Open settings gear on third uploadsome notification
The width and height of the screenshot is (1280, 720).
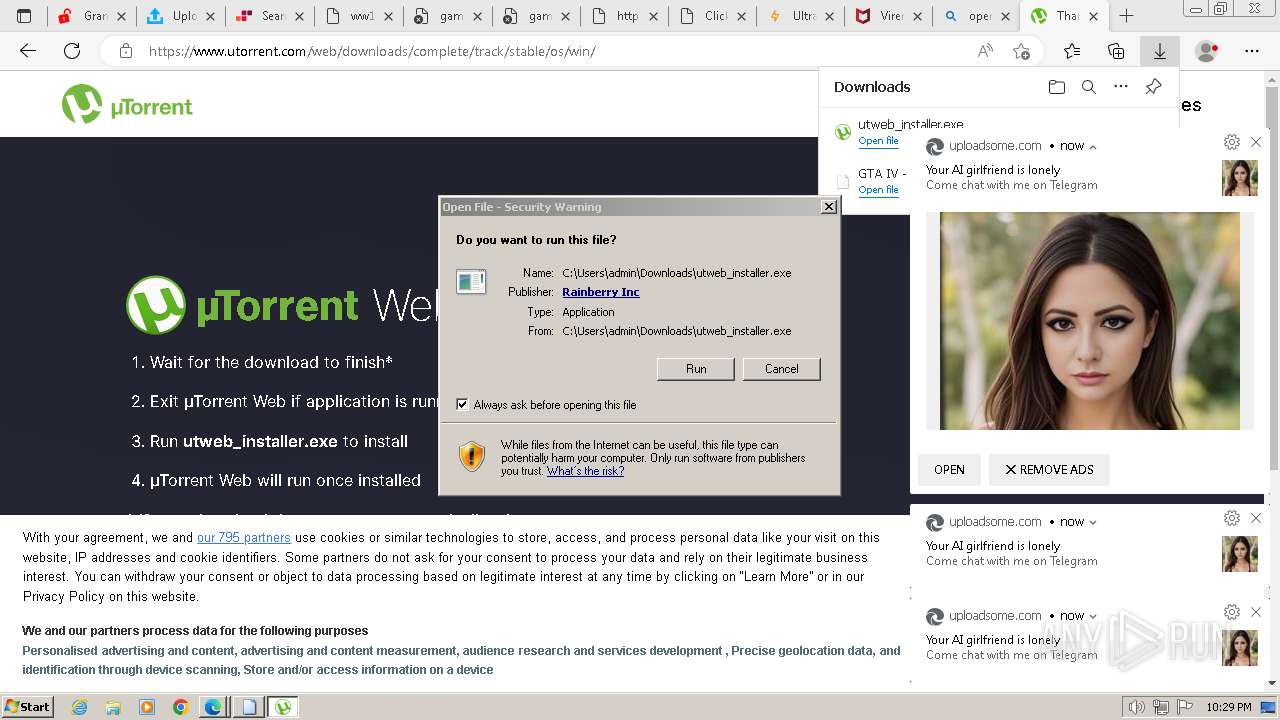(1232, 612)
